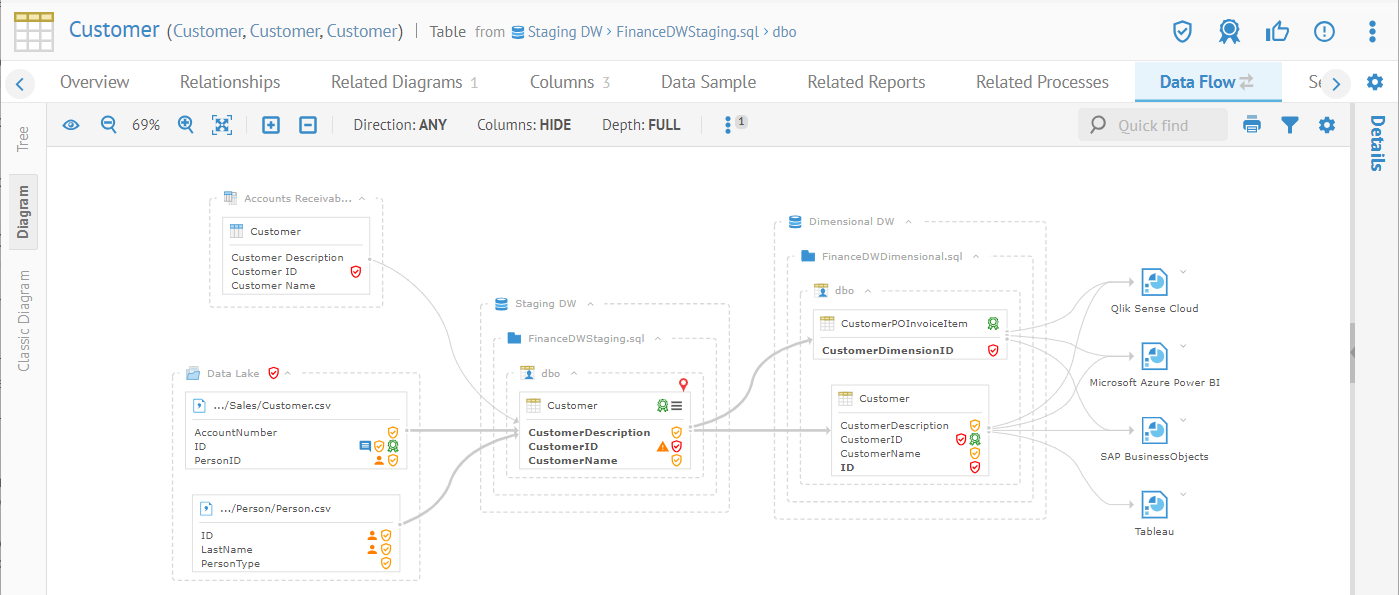Image resolution: width=1399 pixels, height=595 pixels.
Task: Open the Data Sample tab
Action: pos(708,82)
